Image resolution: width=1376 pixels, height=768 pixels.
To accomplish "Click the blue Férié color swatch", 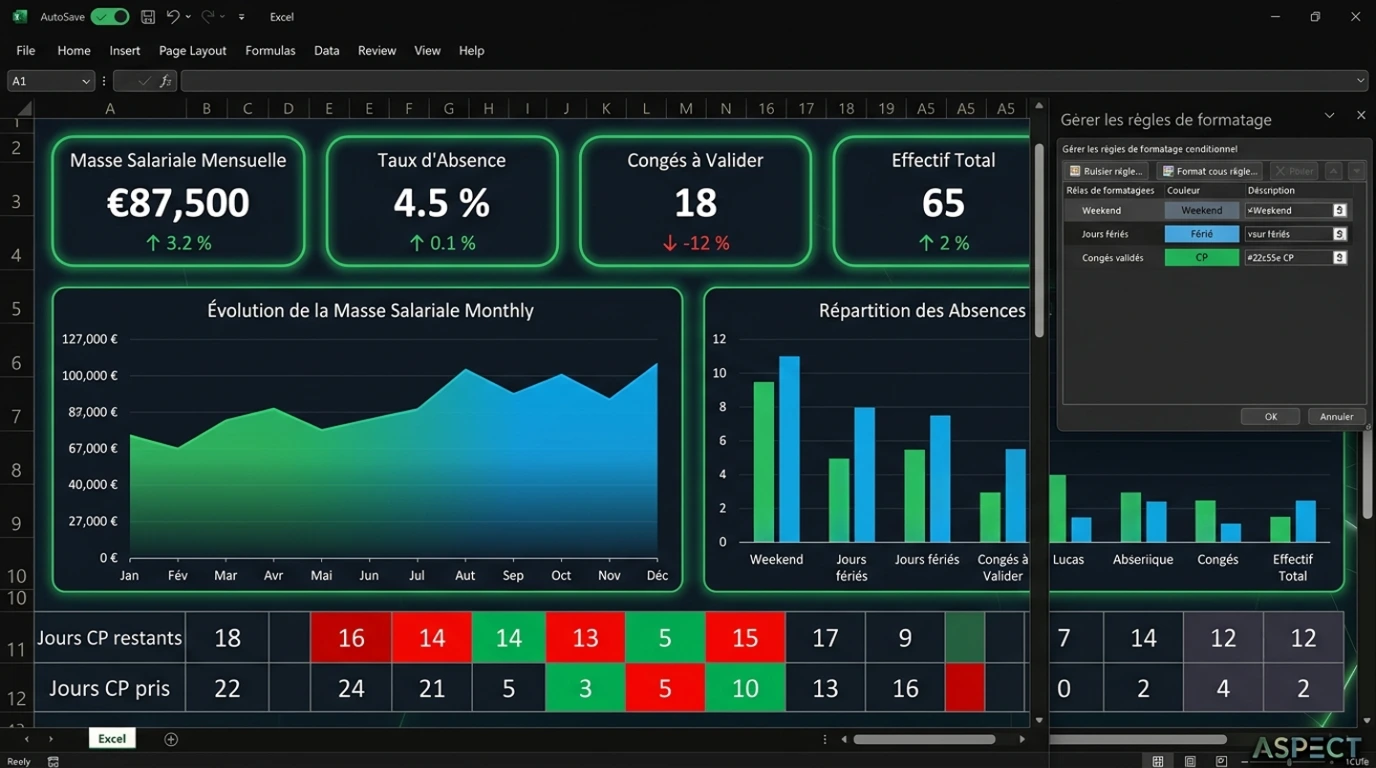I will pyautogui.click(x=1202, y=234).
